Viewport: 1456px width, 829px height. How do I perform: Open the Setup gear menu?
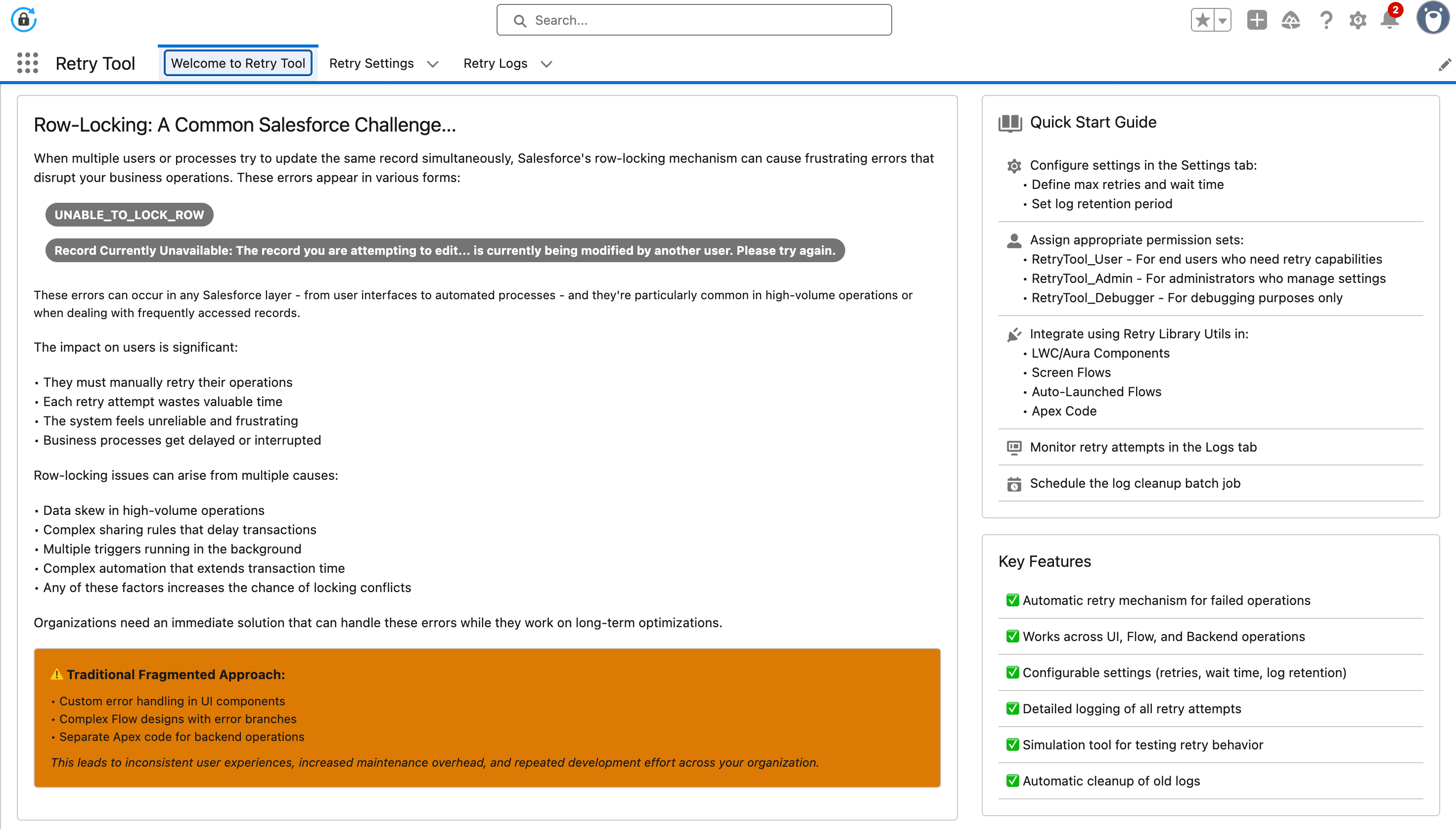pos(1358,20)
